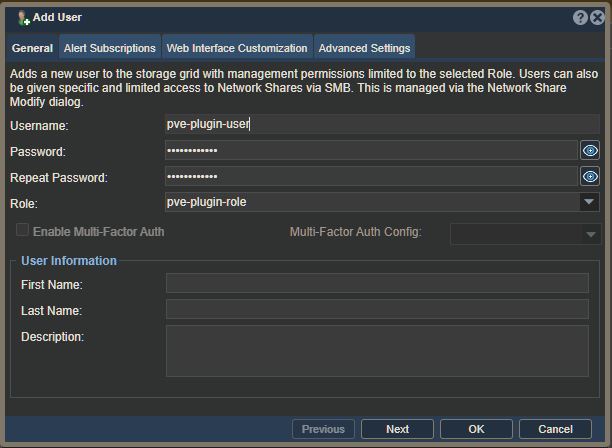Image resolution: width=612 pixels, height=448 pixels.
Task: Click the Username: label
Action: click(x=39, y=126)
